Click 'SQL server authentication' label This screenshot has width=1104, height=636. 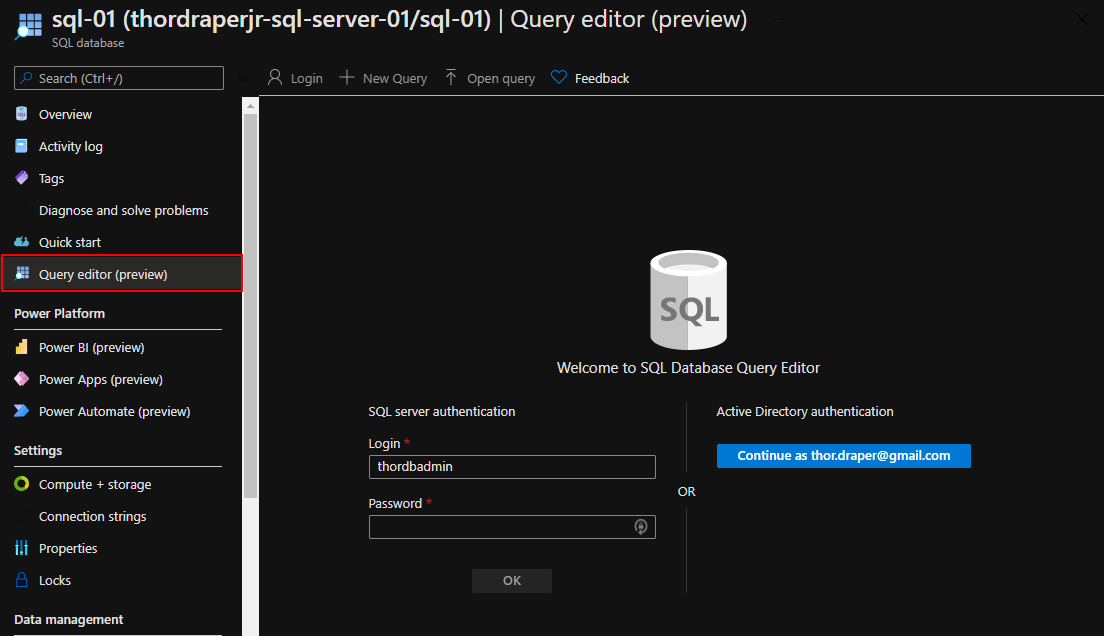click(x=441, y=411)
